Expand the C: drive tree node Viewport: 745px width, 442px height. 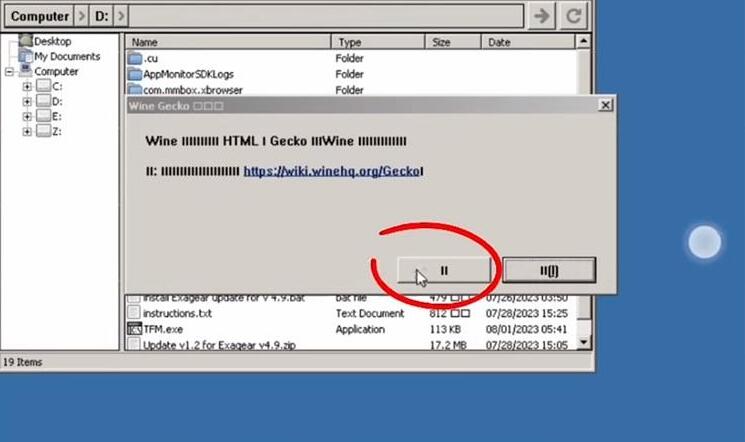27,87
